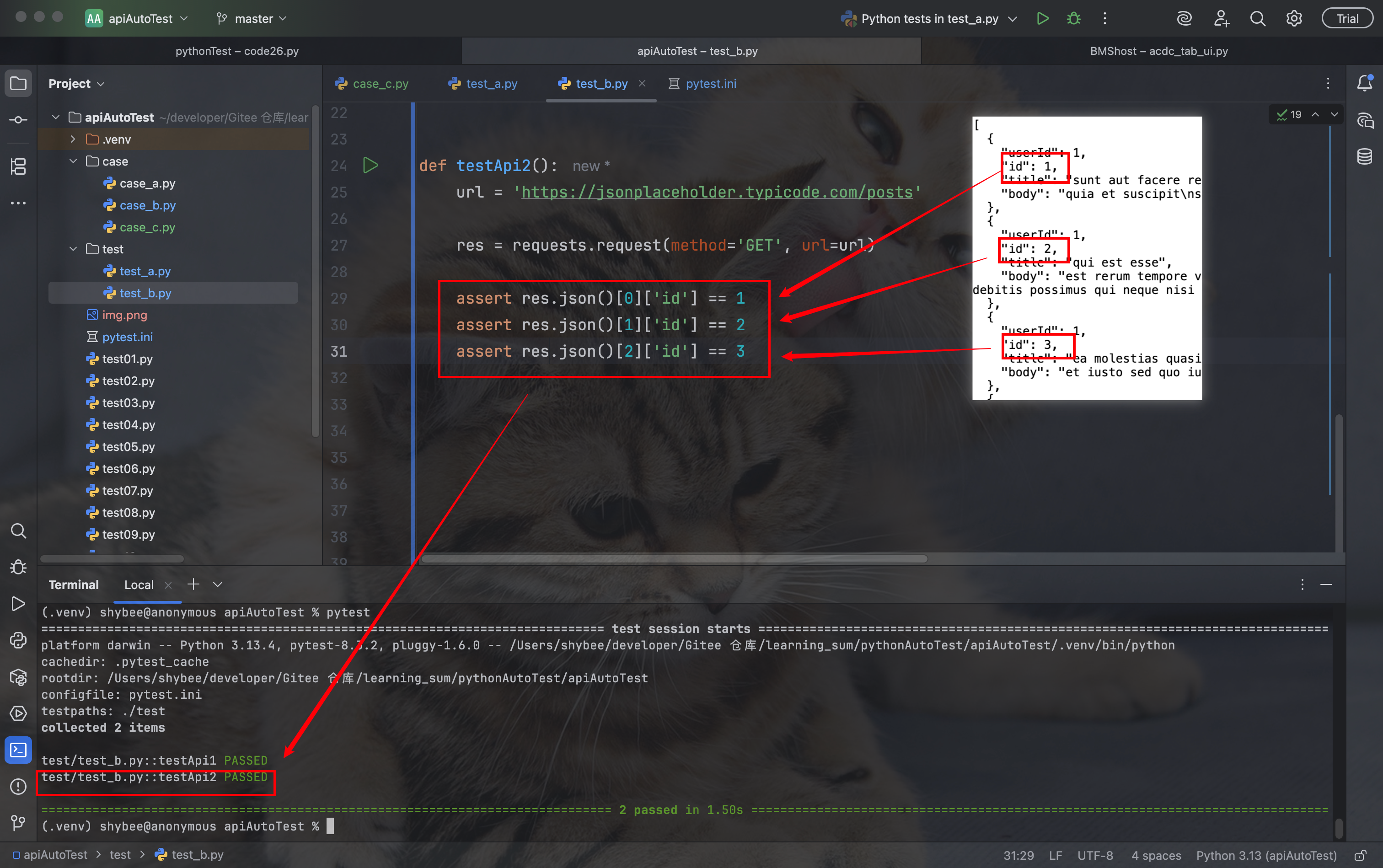This screenshot has width=1383, height=868.
Task: Open the Terminal tool window icon
Action: click(x=18, y=750)
